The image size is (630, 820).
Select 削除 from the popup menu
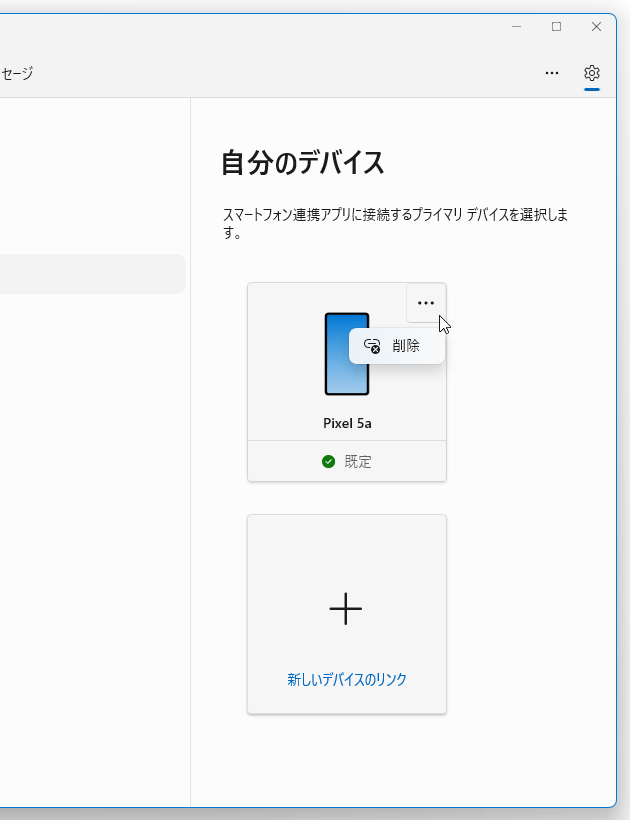pyautogui.click(x=397, y=346)
